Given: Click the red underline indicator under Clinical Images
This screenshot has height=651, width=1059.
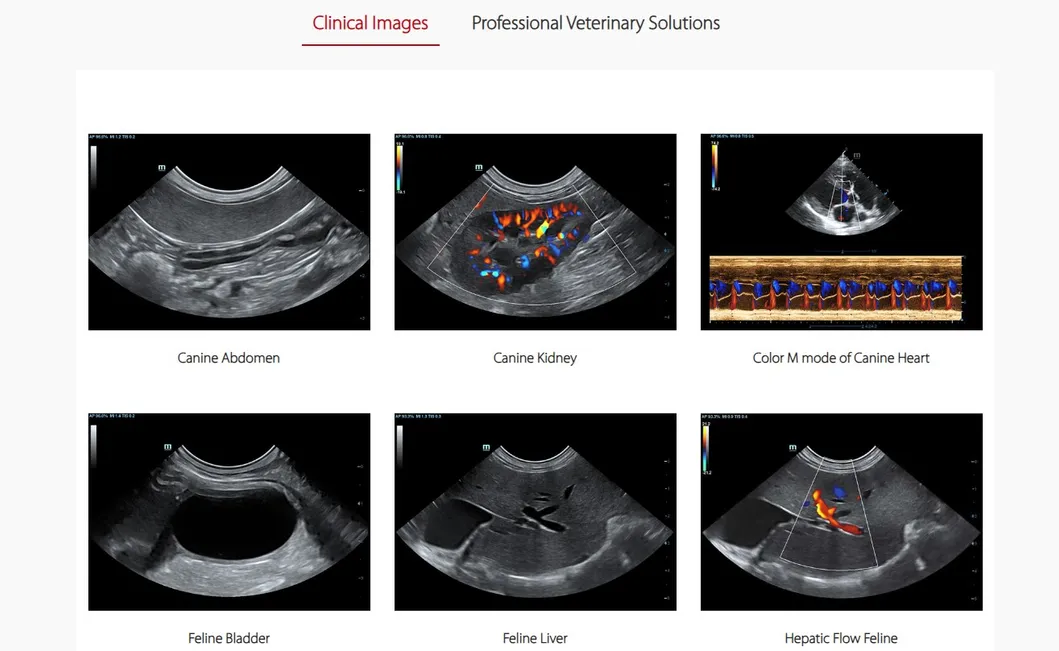Looking at the screenshot, I should point(370,44).
